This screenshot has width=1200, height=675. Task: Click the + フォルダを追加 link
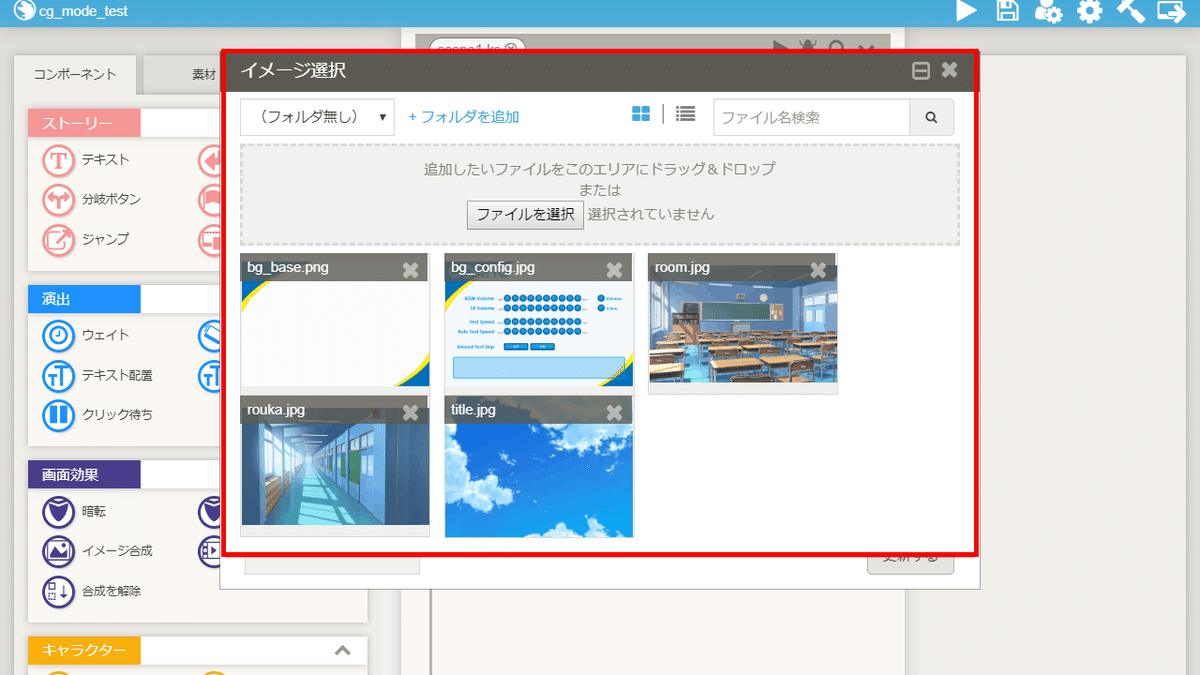click(x=464, y=117)
